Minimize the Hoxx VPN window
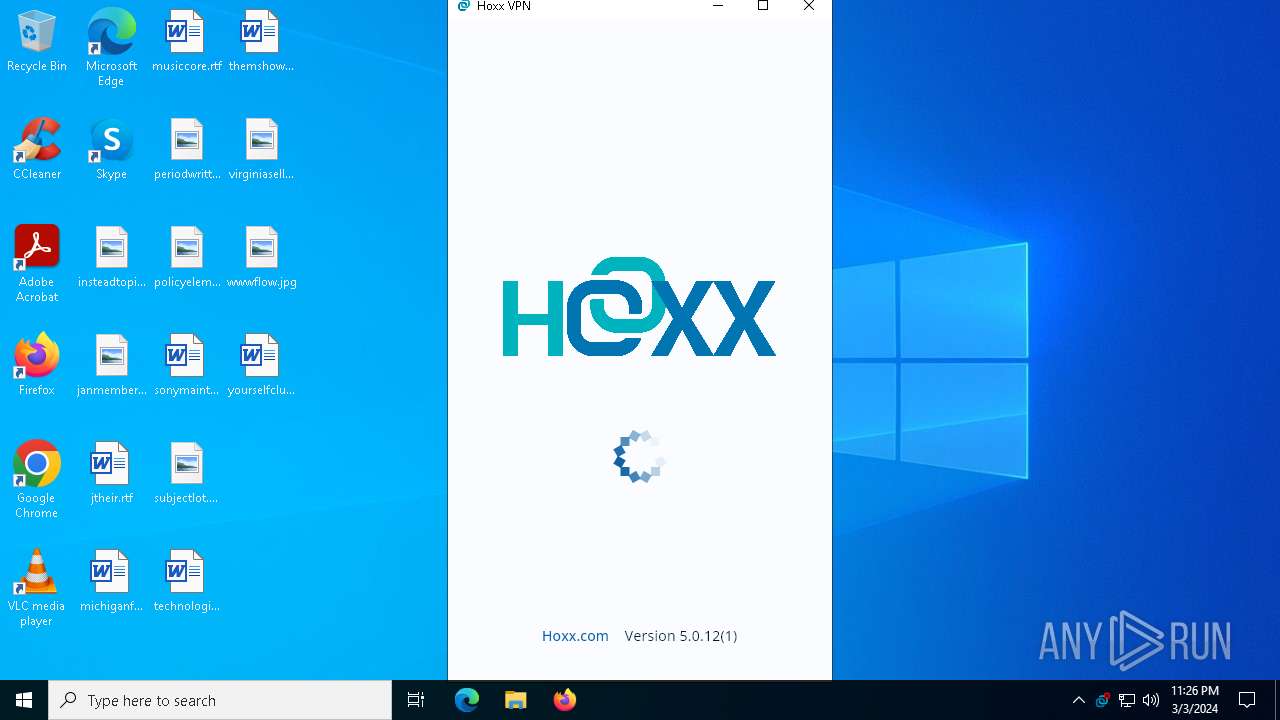 [717, 6]
